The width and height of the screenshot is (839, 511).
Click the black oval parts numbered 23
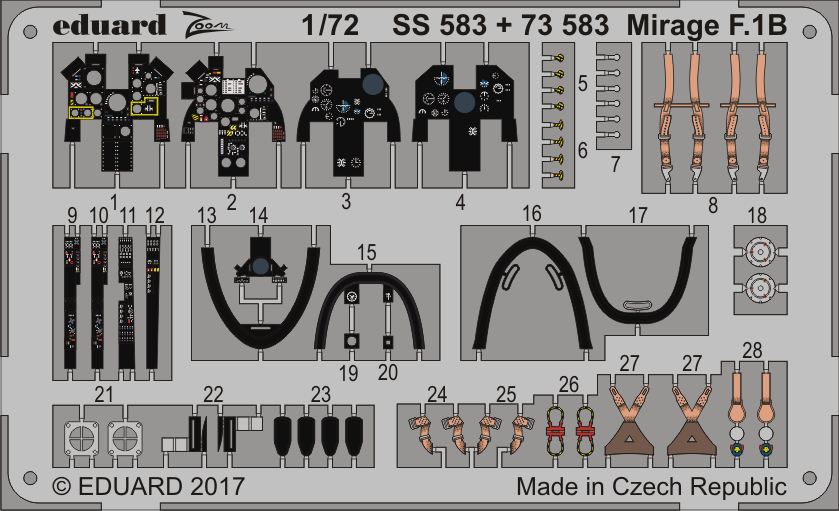click(x=318, y=435)
